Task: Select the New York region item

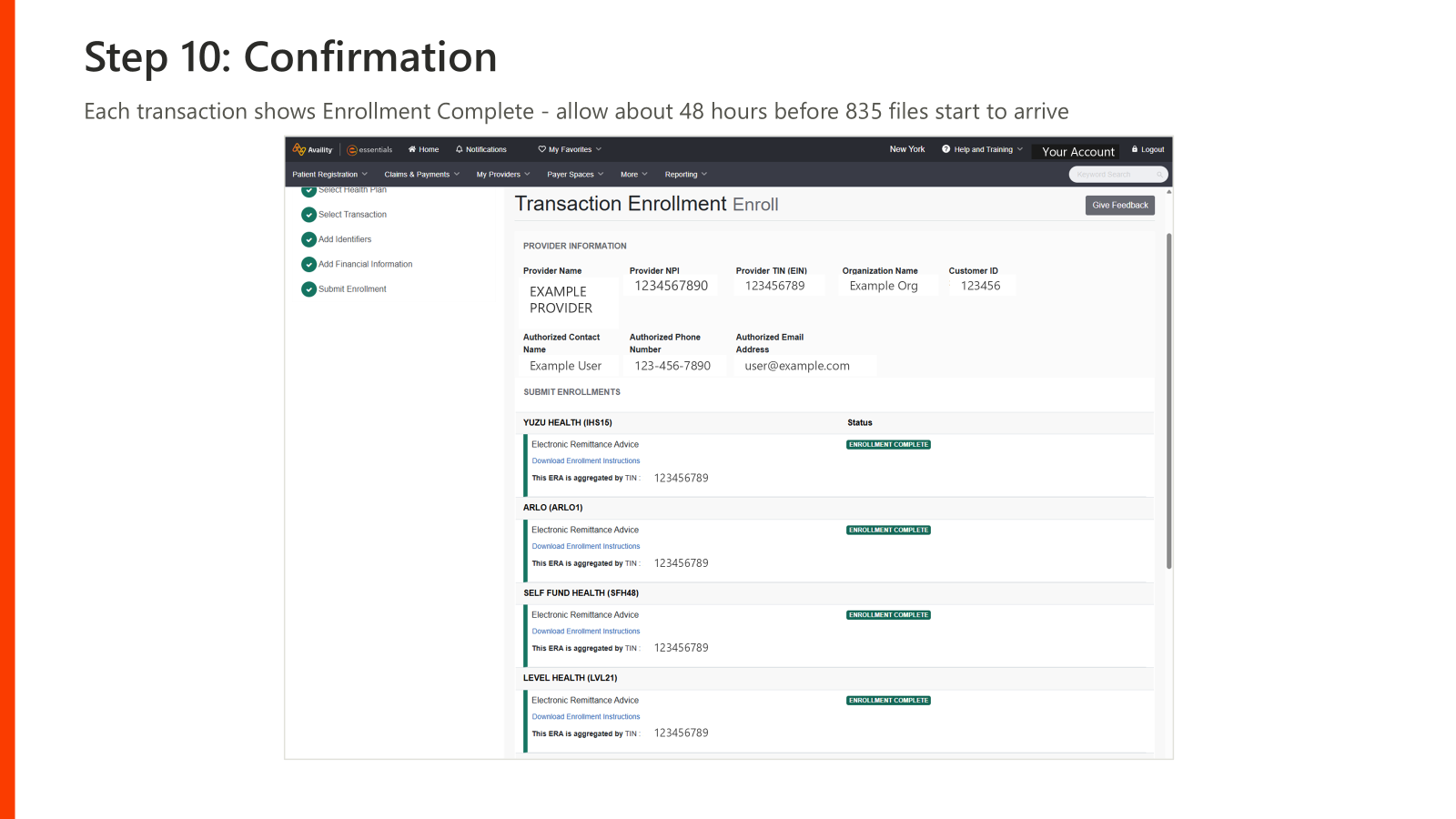Action: (x=907, y=149)
